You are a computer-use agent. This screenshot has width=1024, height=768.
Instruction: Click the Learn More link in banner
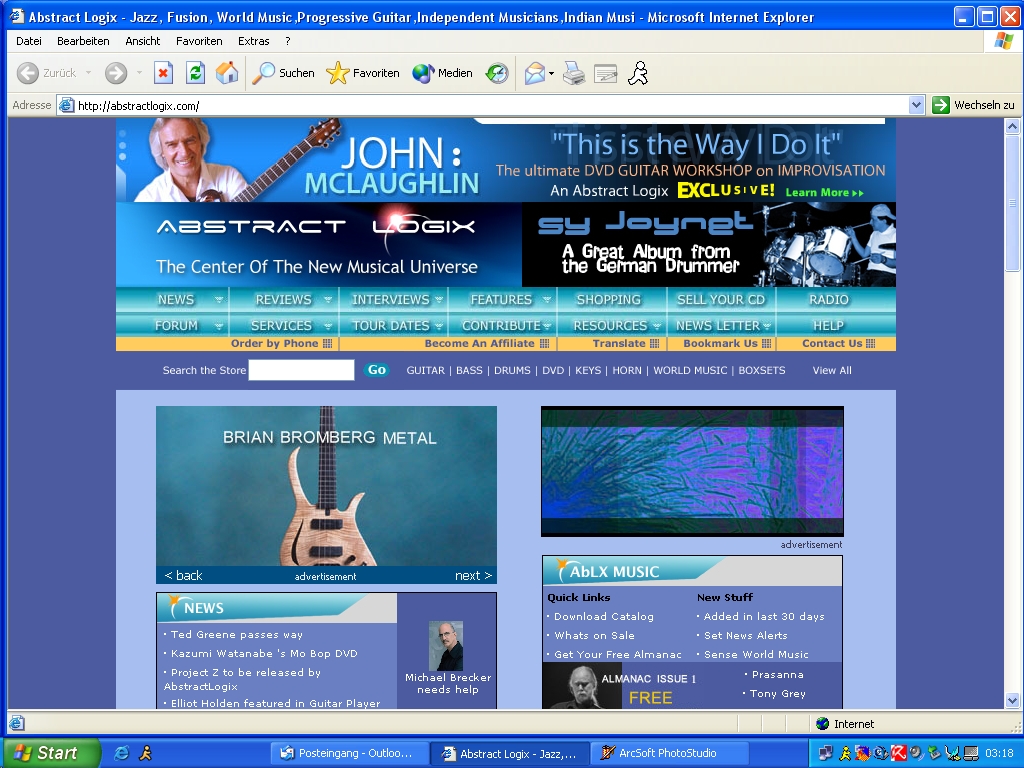coord(824,193)
